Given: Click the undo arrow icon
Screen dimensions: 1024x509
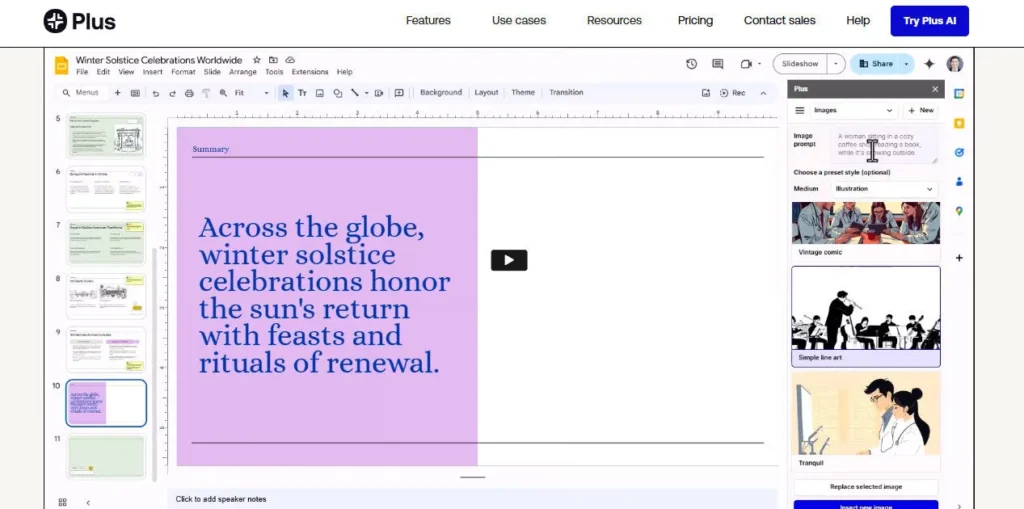Looking at the screenshot, I should 155,93.
